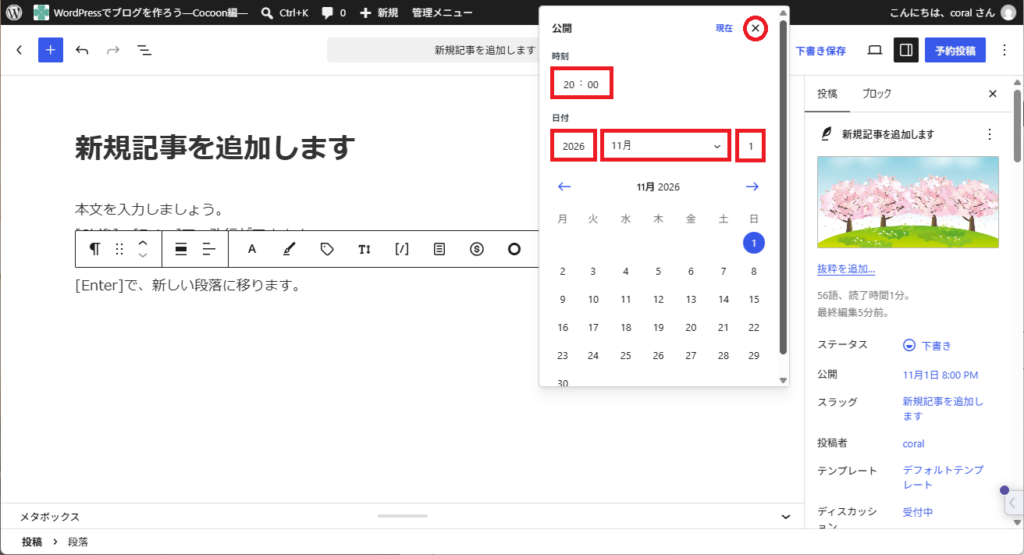Click the year field 2026
Image resolution: width=1024 pixels, height=555 pixels.
click(x=573, y=146)
